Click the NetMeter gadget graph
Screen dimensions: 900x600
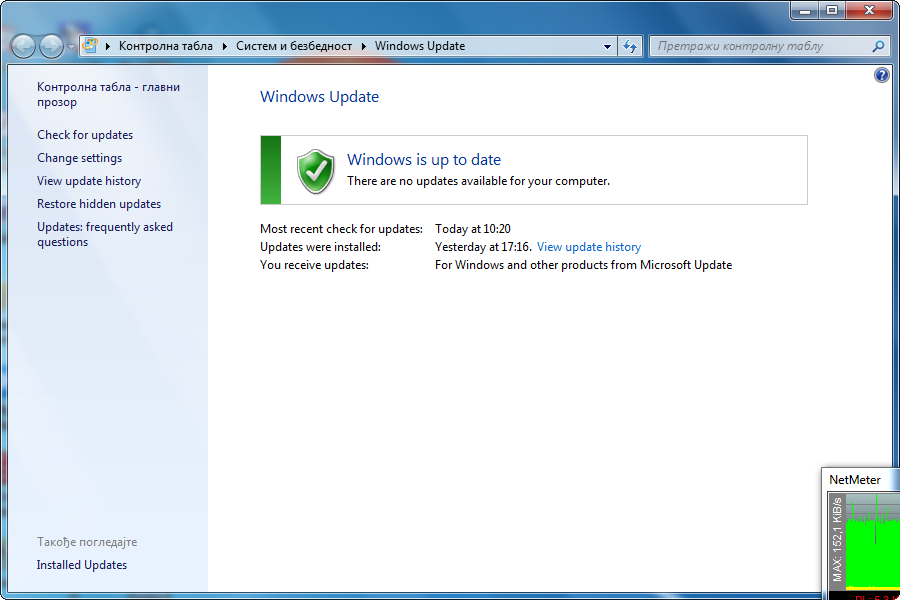tap(872, 541)
